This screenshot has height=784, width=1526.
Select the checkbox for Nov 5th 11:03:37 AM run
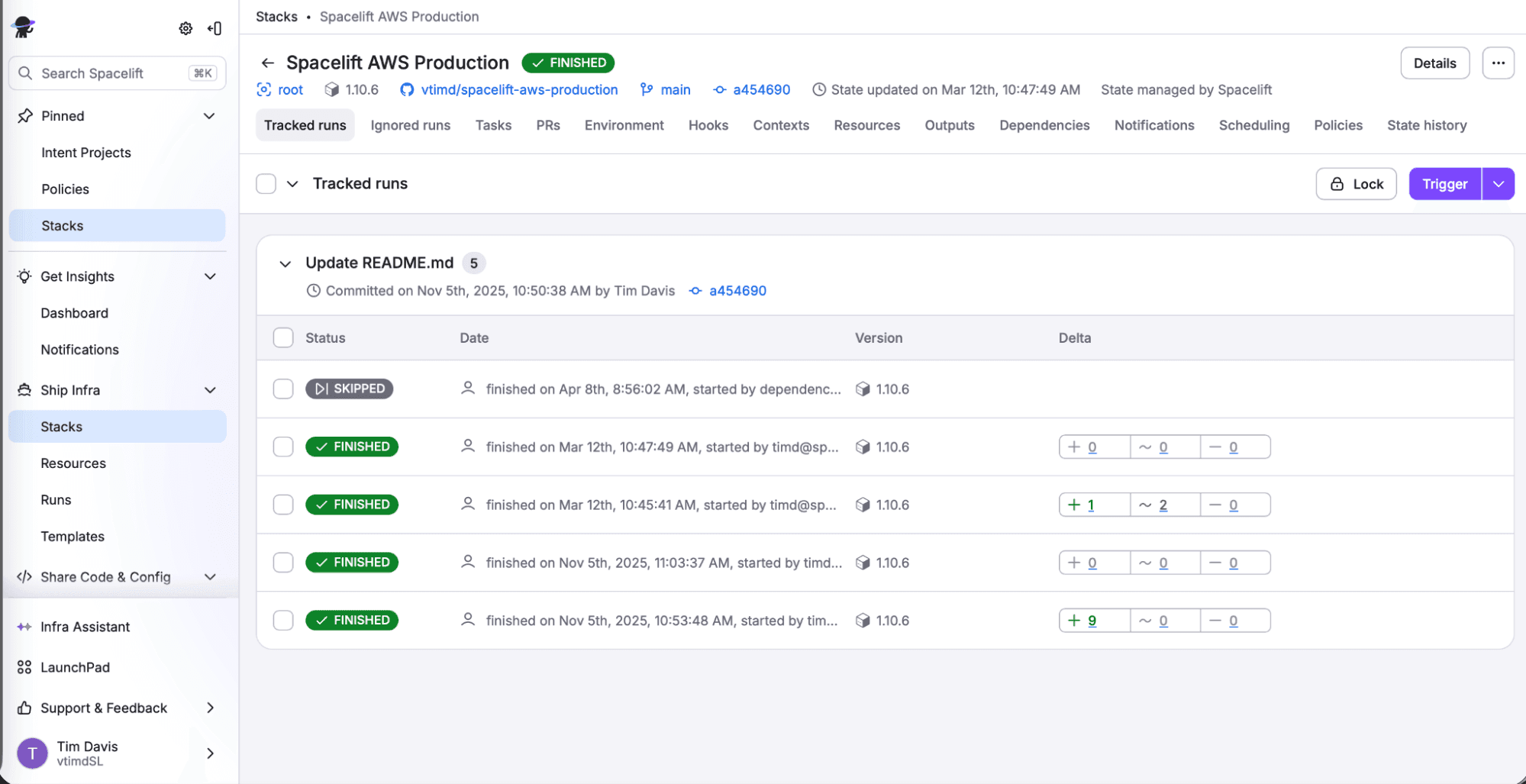[283, 563]
